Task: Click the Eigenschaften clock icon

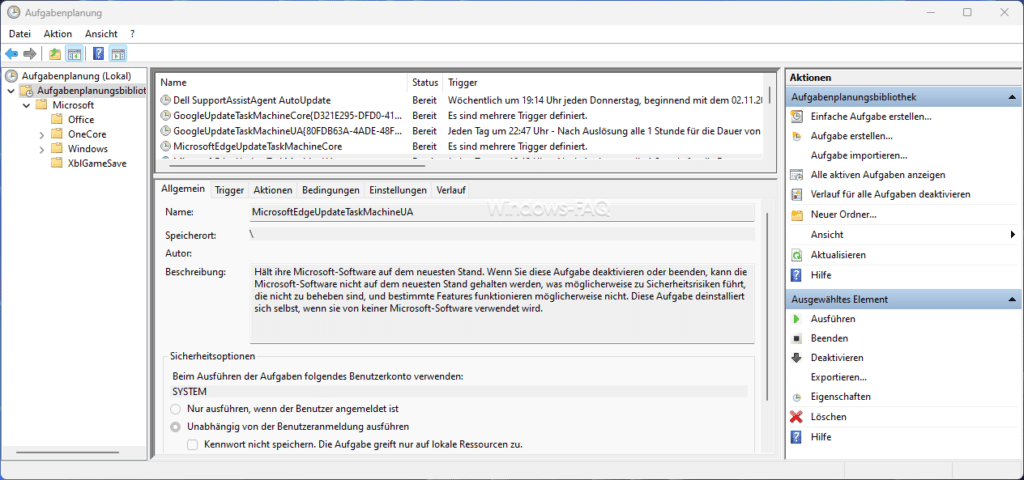Action: [x=796, y=397]
